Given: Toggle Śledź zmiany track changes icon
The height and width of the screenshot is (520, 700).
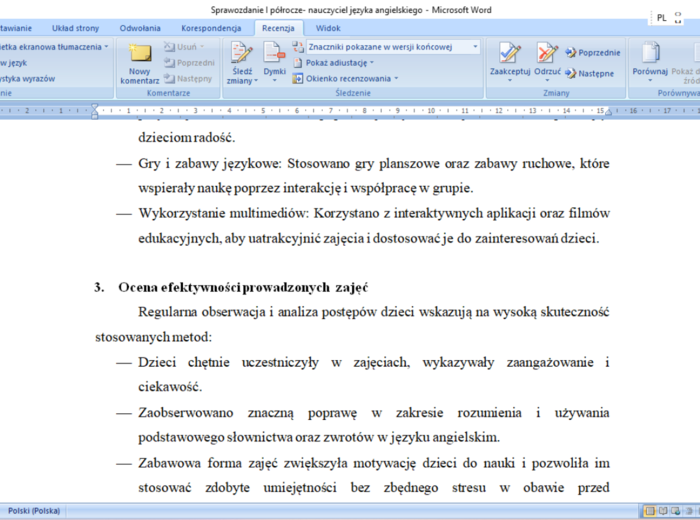Looking at the screenshot, I should (x=242, y=54).
